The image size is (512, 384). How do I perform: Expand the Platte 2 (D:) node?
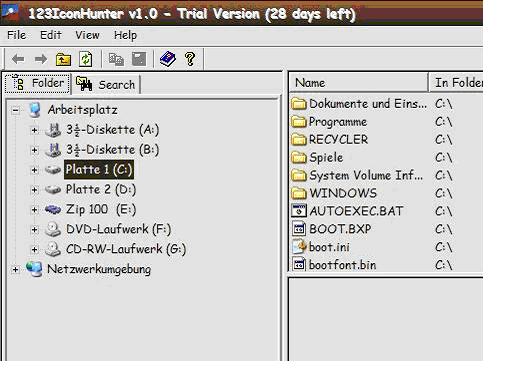tap(34, 190)
